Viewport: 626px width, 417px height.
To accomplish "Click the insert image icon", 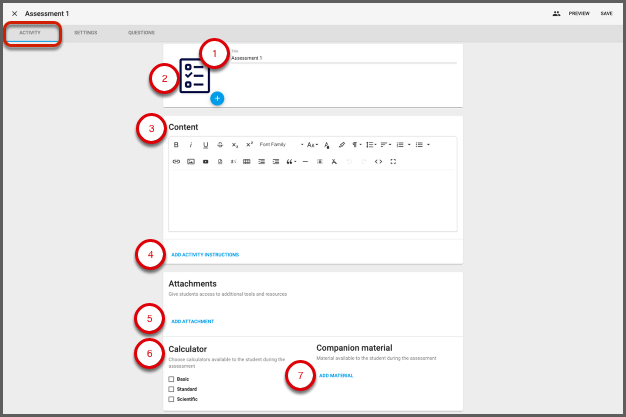I will click(191, 161).
